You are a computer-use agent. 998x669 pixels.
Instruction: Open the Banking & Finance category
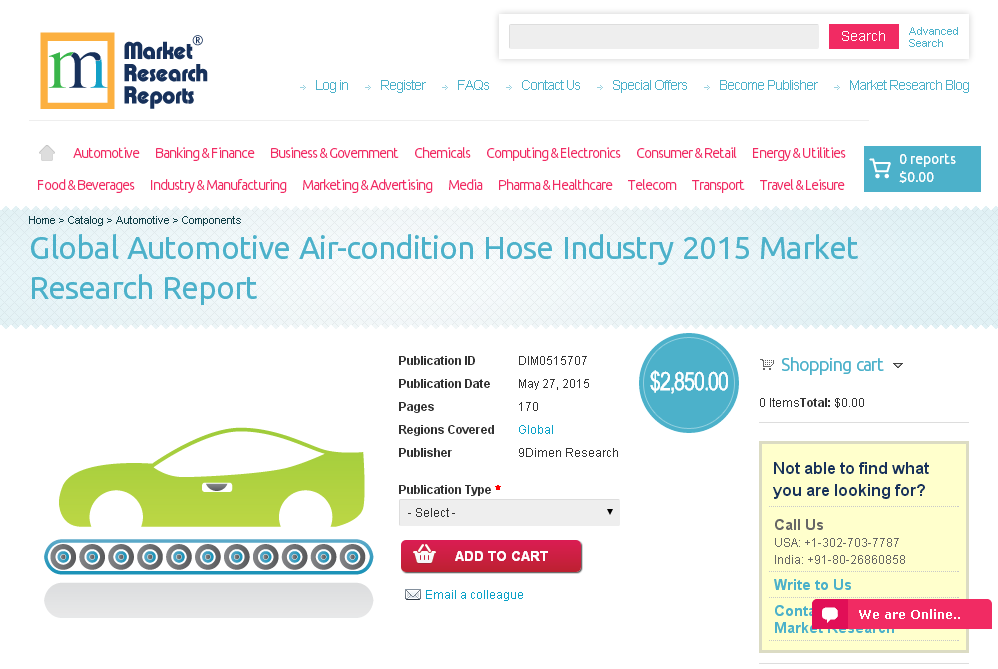point(204,152)
